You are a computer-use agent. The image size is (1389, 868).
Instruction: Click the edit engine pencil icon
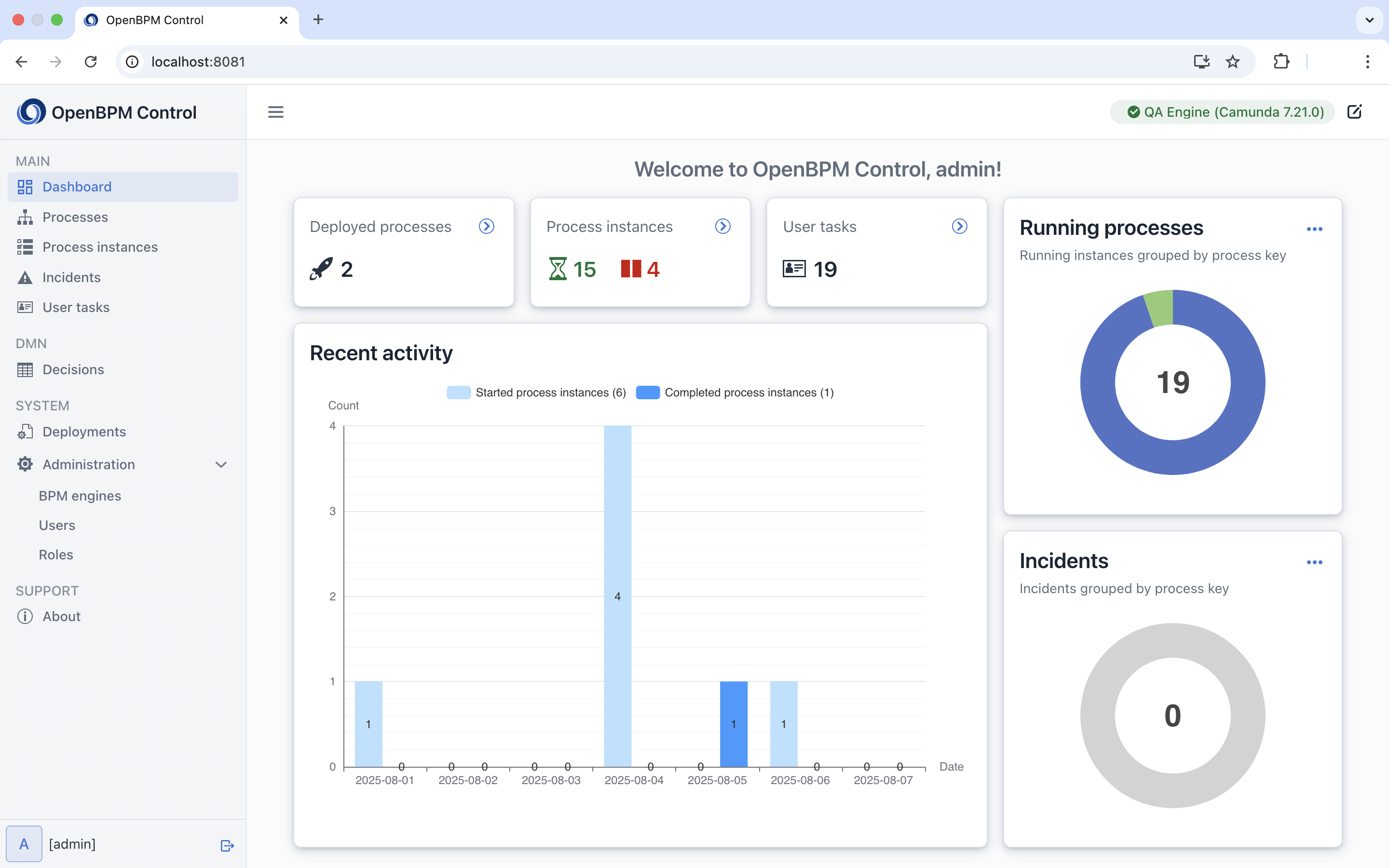1354,111
